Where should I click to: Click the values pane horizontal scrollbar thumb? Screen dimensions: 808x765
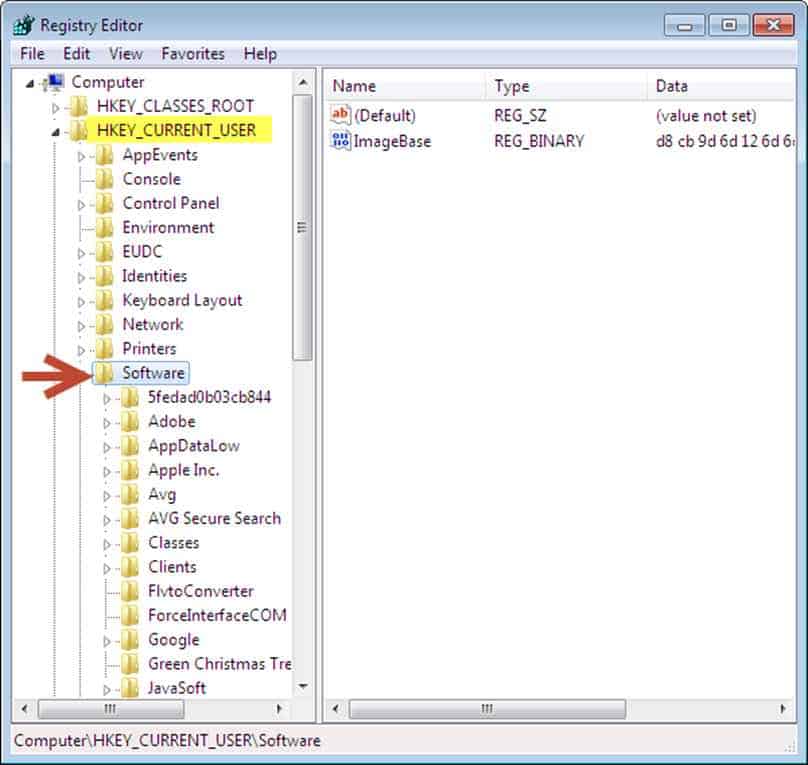click(x=487, y=709)
